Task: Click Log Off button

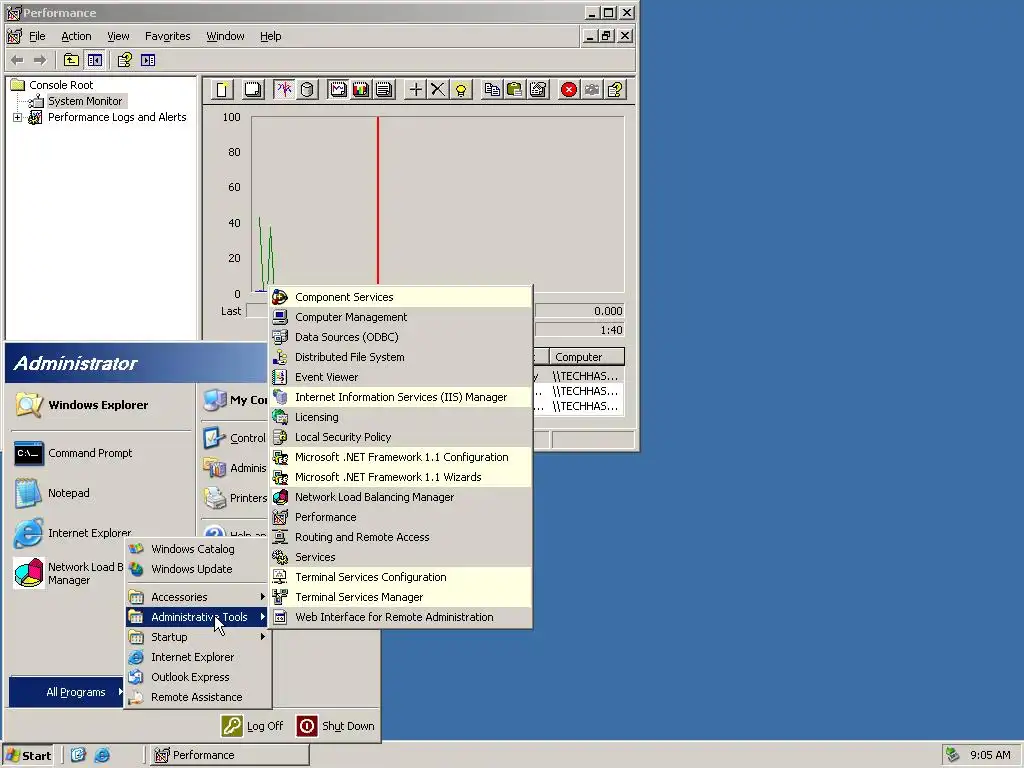Action: point(253,726)
